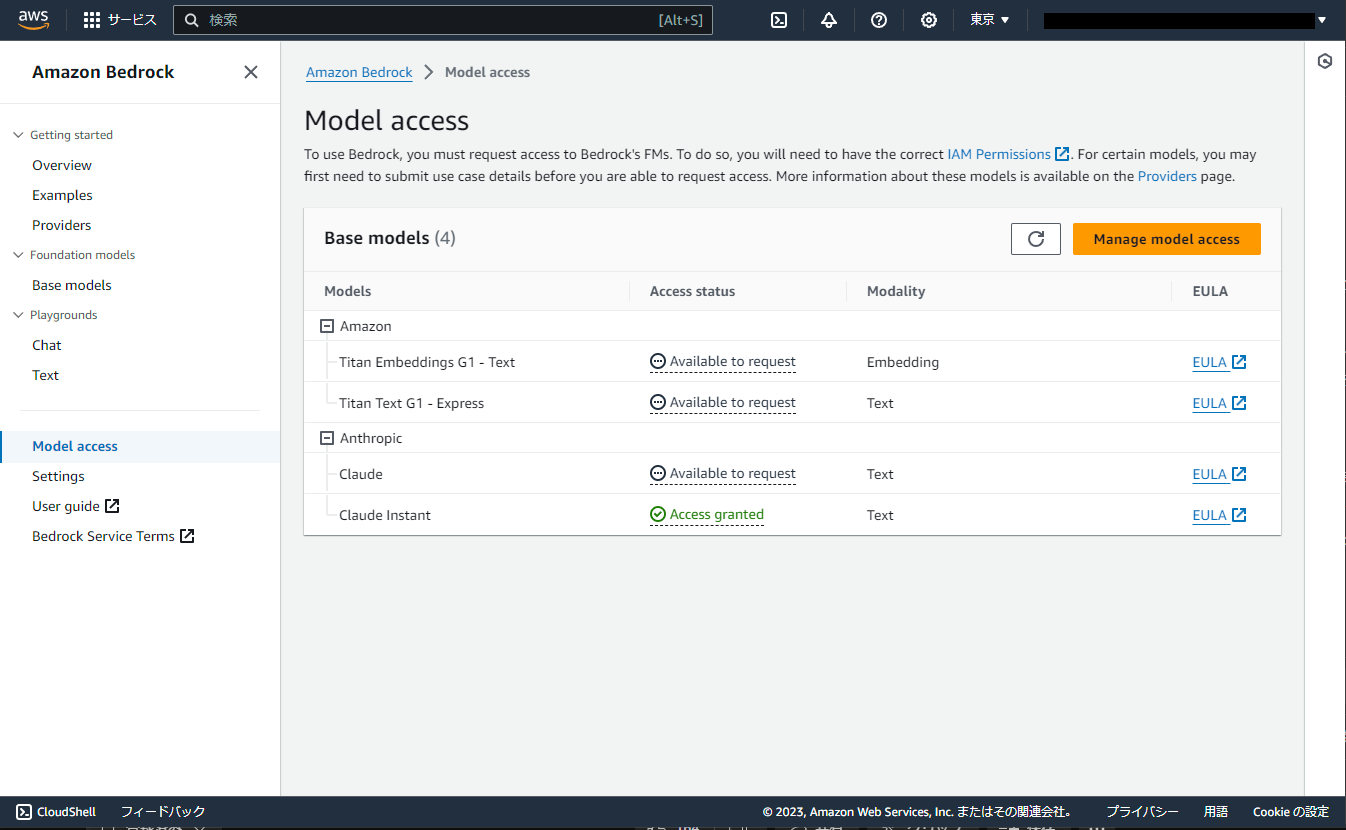Click EULA external icon for Claude Instant

point(1239,515)
